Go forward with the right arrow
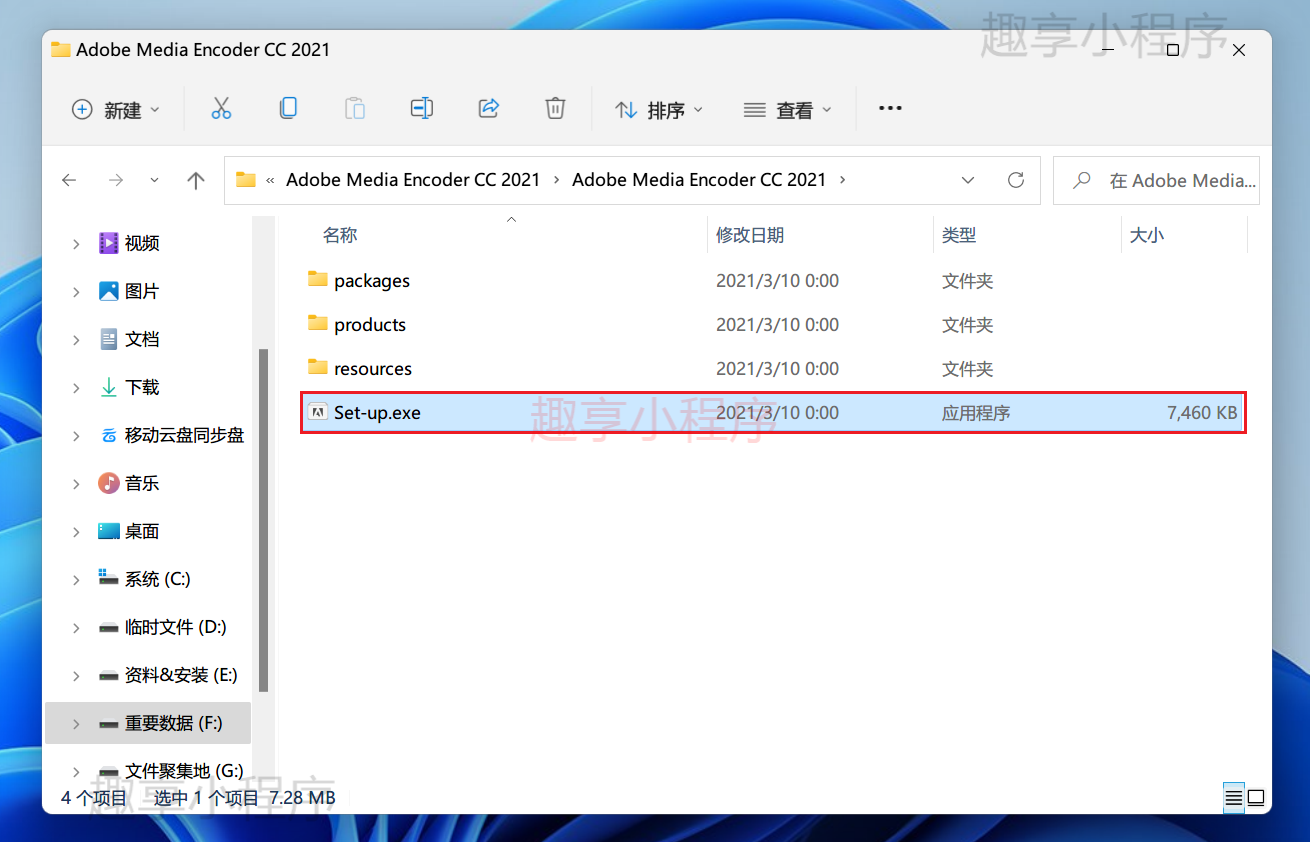 point(116,180)
